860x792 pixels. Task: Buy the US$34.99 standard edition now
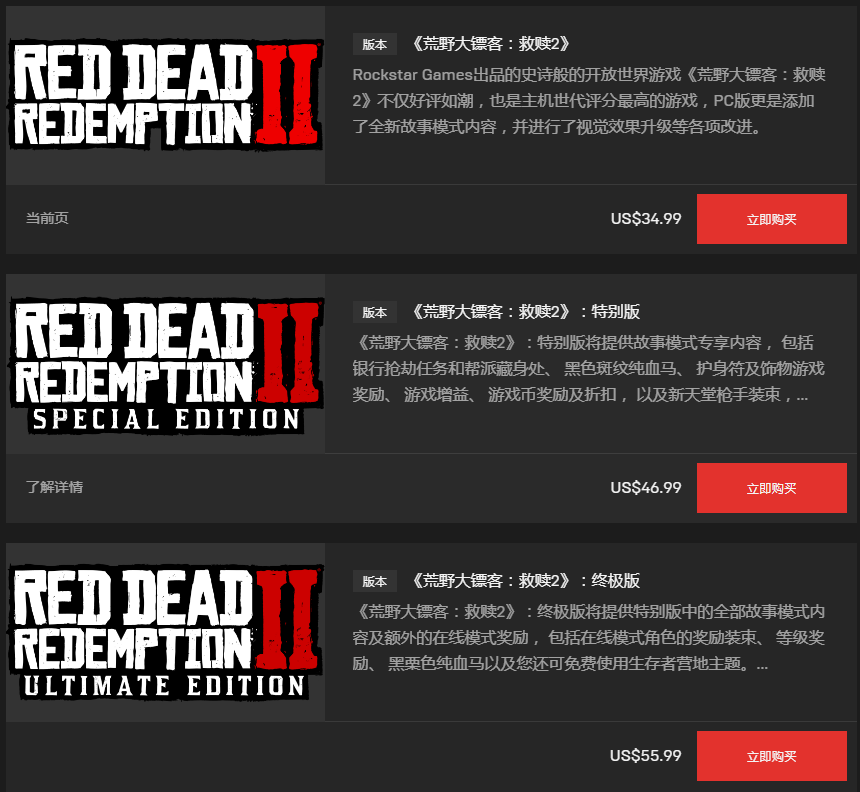772,219
